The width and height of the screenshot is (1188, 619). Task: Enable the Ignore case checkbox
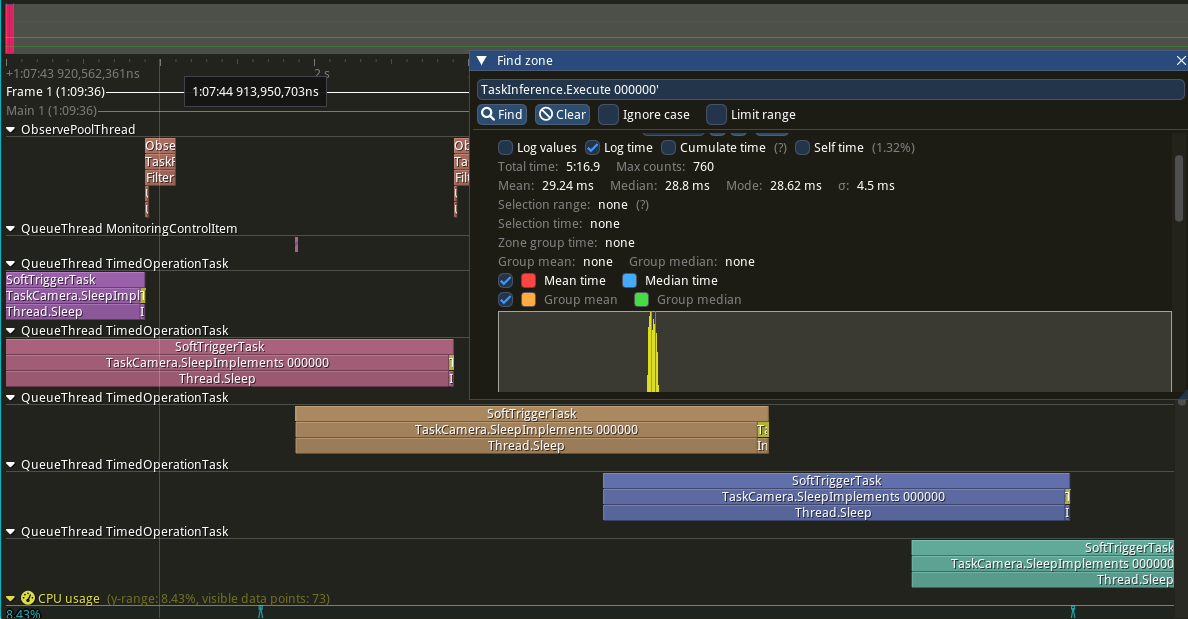[x=609, y=114]
